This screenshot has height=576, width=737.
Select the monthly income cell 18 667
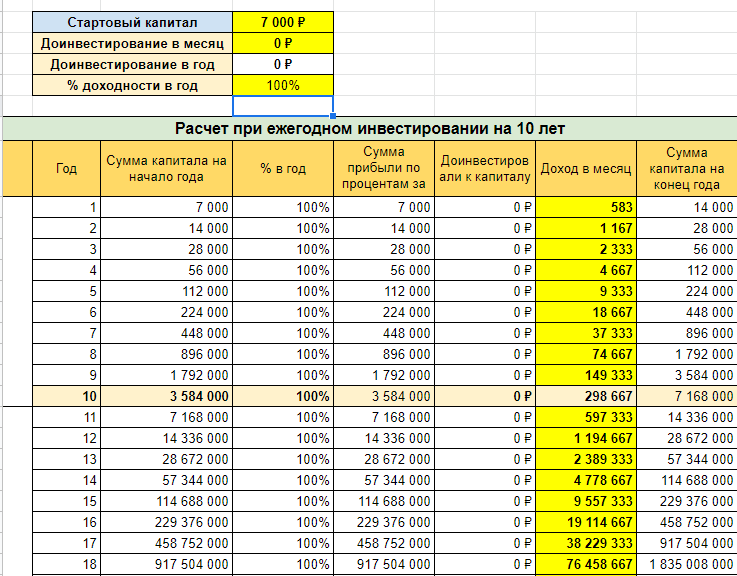pyautogui.click(x=586, y=312)
